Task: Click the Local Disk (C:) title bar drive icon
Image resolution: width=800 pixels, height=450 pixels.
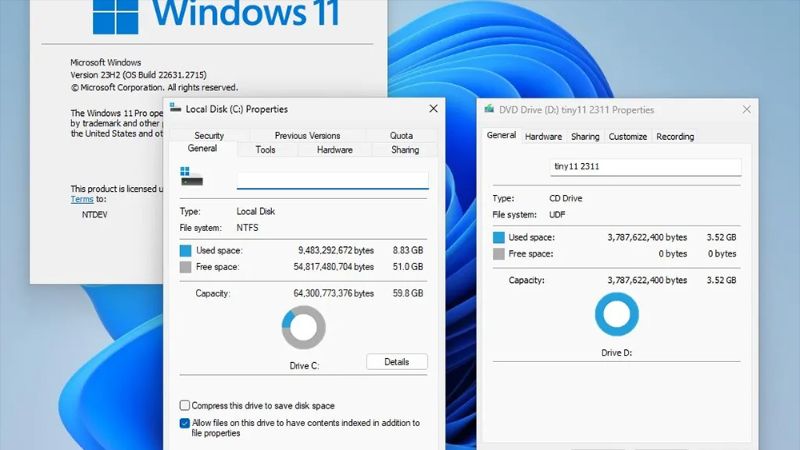Action: click(x=176, y=109)
